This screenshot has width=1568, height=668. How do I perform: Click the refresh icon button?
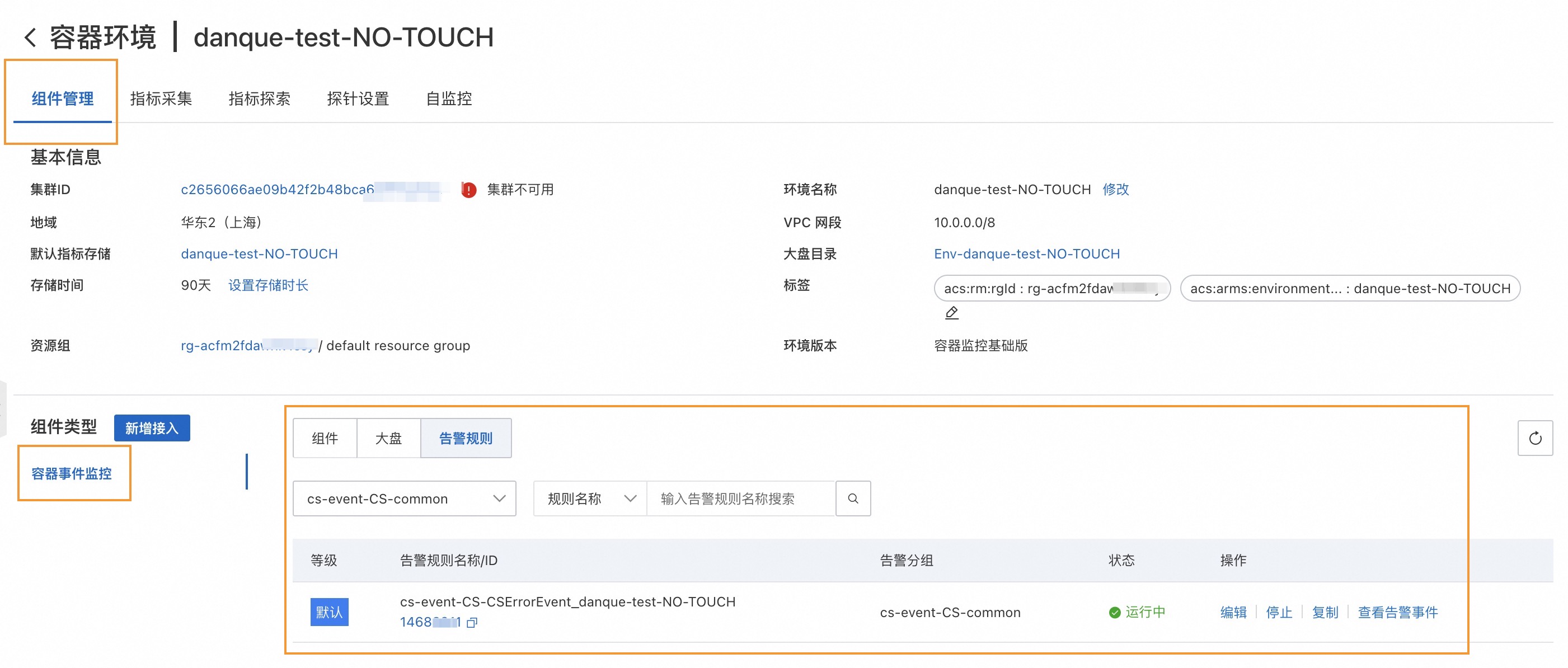pyautogui.click(x=1534, y=438)
